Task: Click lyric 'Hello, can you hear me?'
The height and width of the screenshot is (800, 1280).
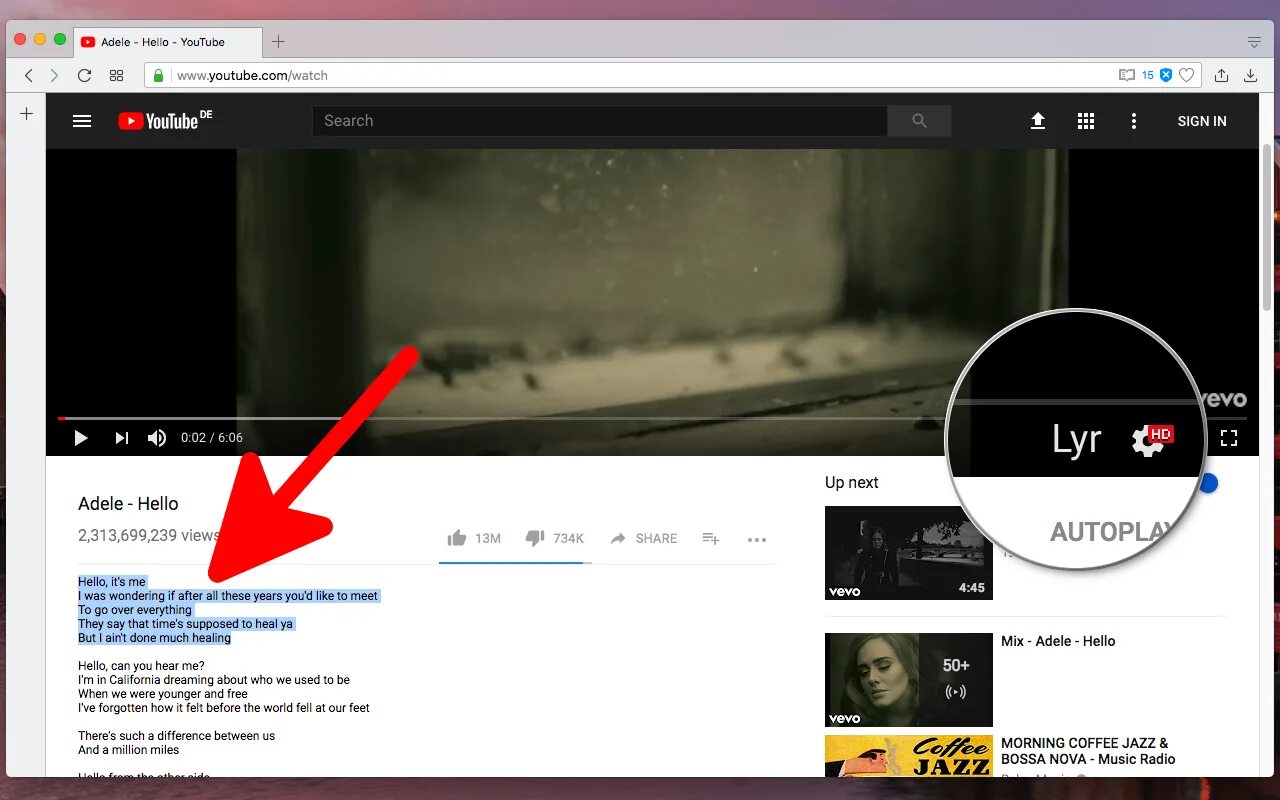Action: 141,666
